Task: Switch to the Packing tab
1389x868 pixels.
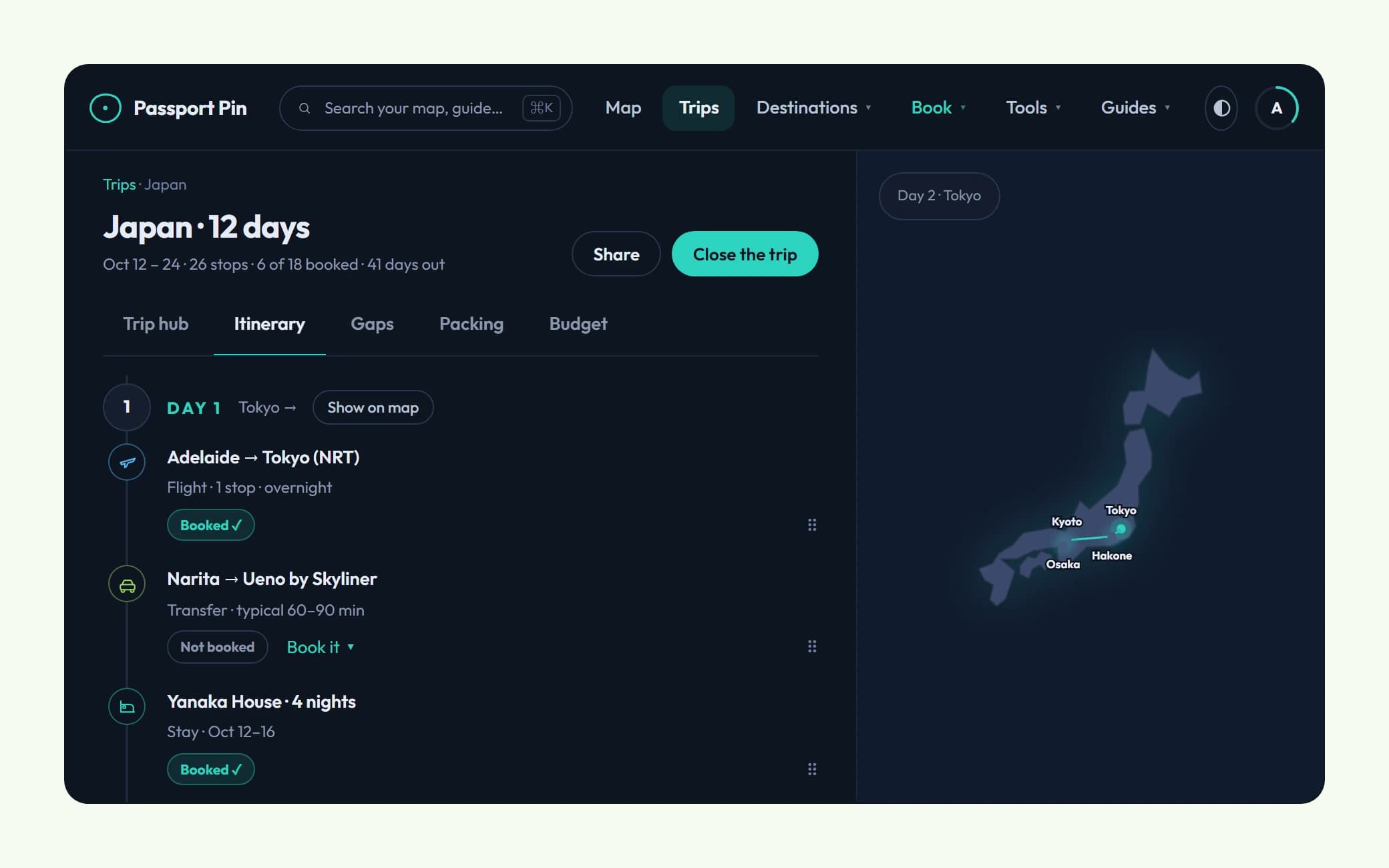Action: [471, 324]
